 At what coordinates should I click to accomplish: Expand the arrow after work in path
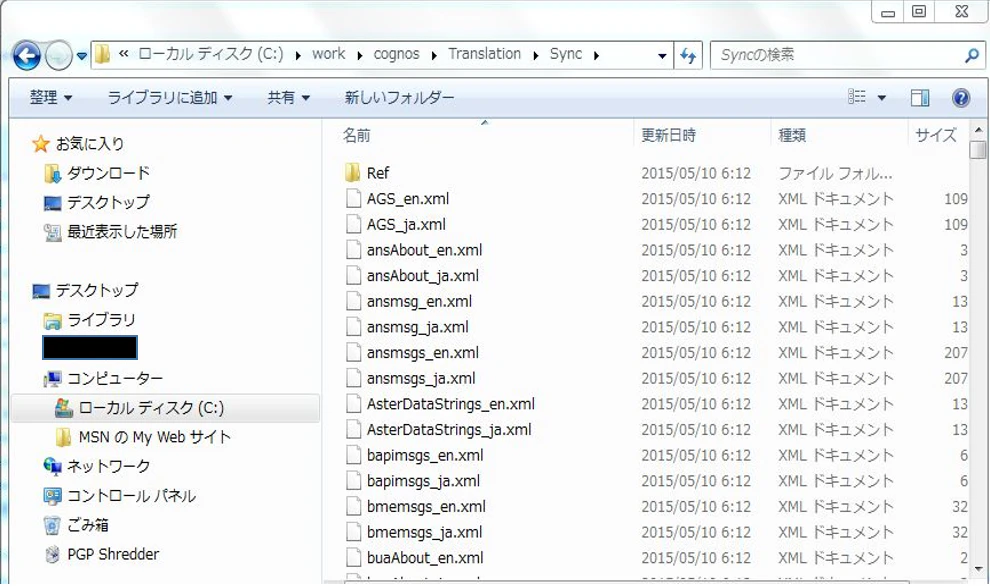point(359,56)
